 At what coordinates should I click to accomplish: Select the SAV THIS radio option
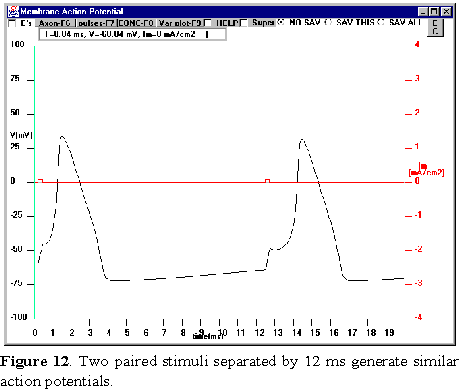click(x=328, y=22)
